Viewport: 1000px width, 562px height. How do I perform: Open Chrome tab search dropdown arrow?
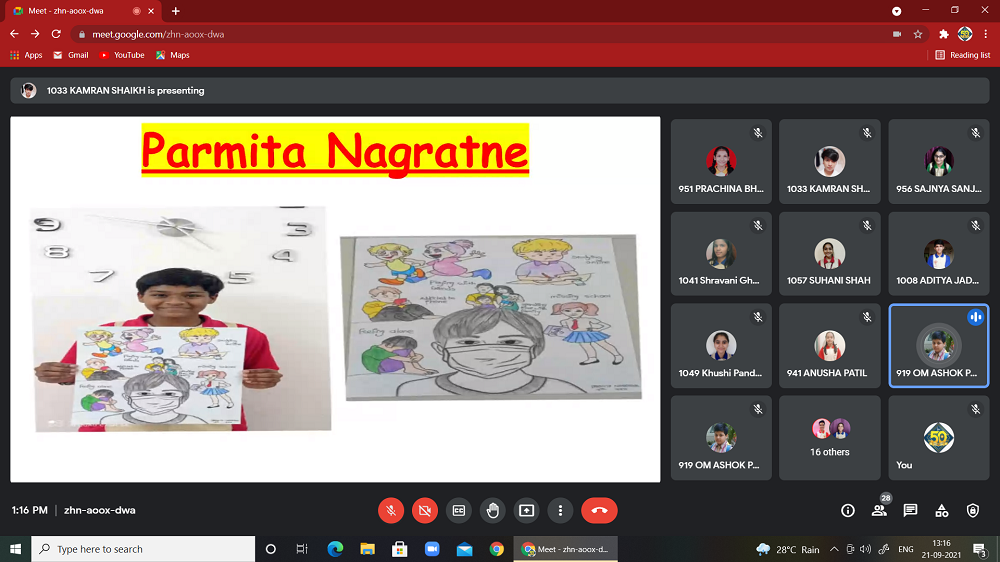[x=897, y=11]
